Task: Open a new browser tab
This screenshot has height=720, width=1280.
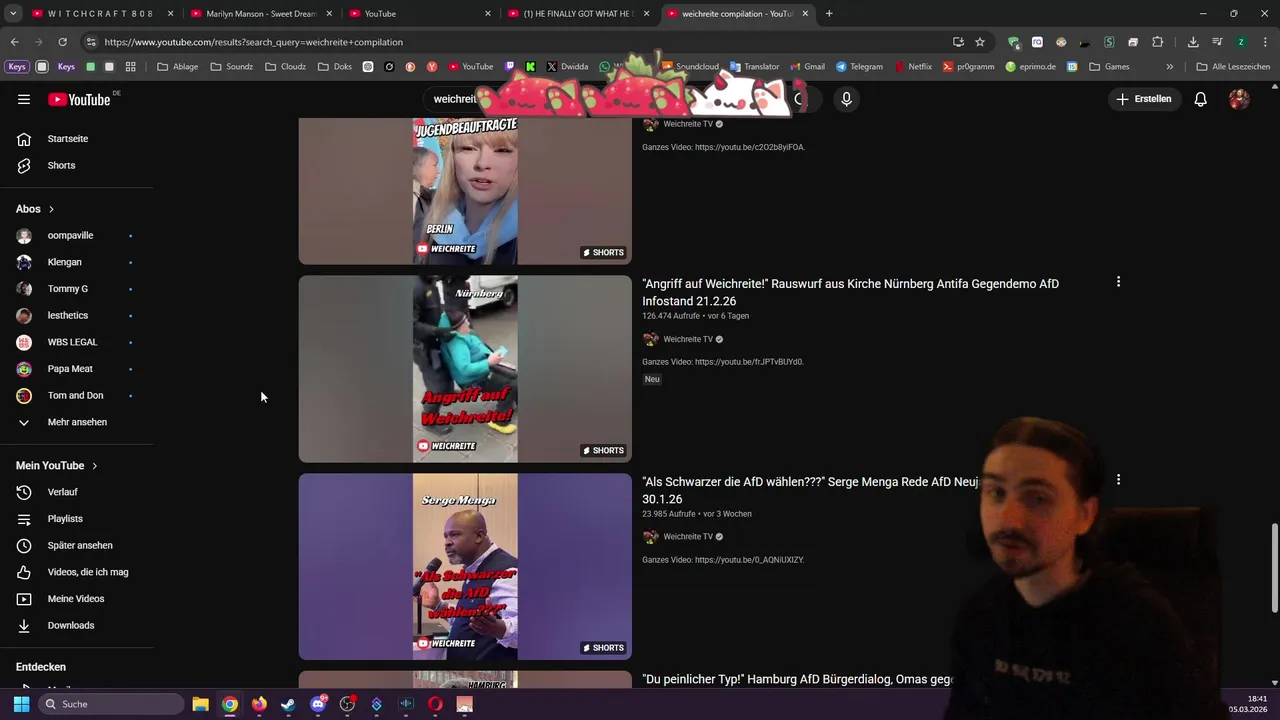Action: pyautogui.click(x=829, y=14)
